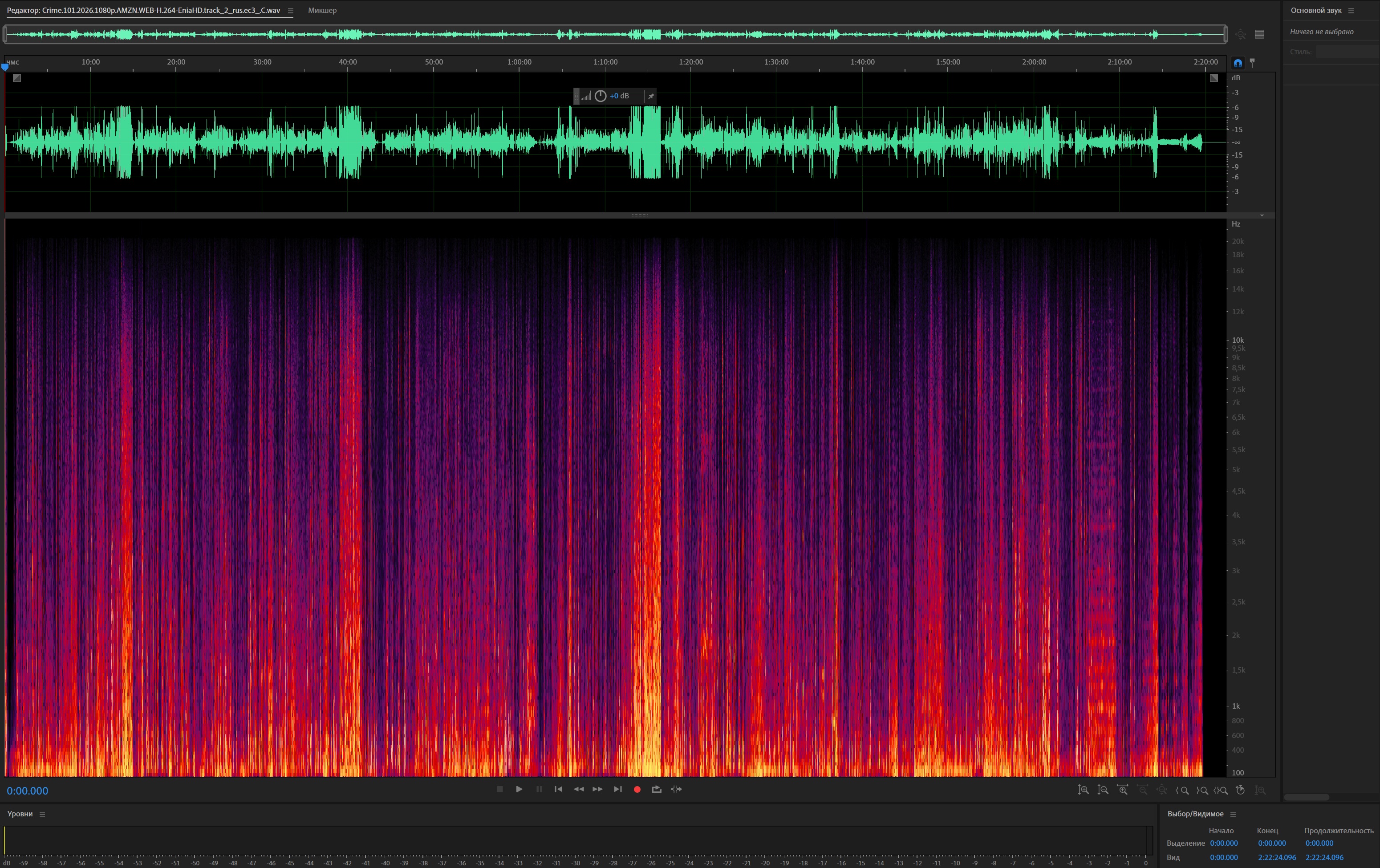Click the marker pin icon near timeline
Screen dimensions: 1380x868
tap(1252, 62)
